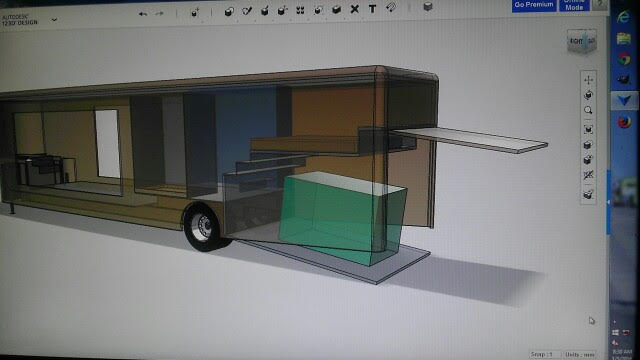This screenshot has width=640, height=360.
Task: Open Internet Explorer from the taskbar
Action: pos(623,17)
